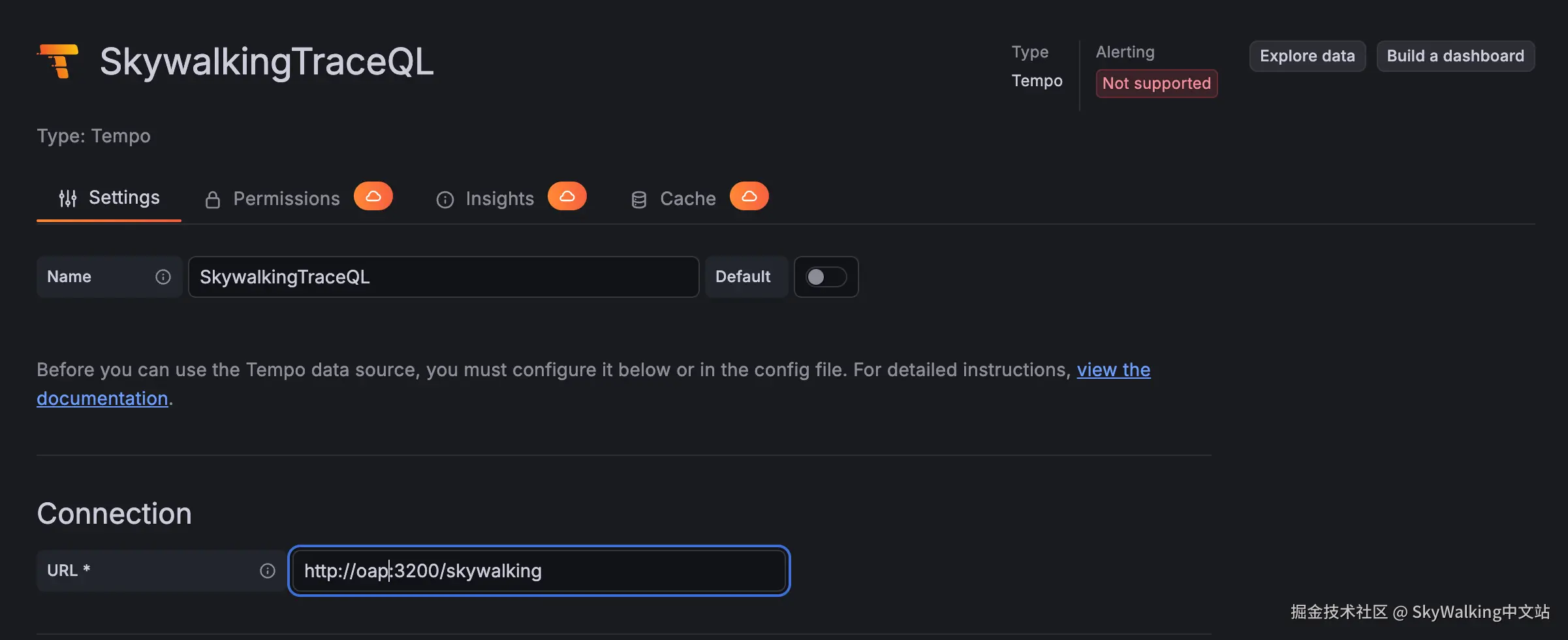
Task: Open the view the documentation link
Action: tap(1113, 370)
